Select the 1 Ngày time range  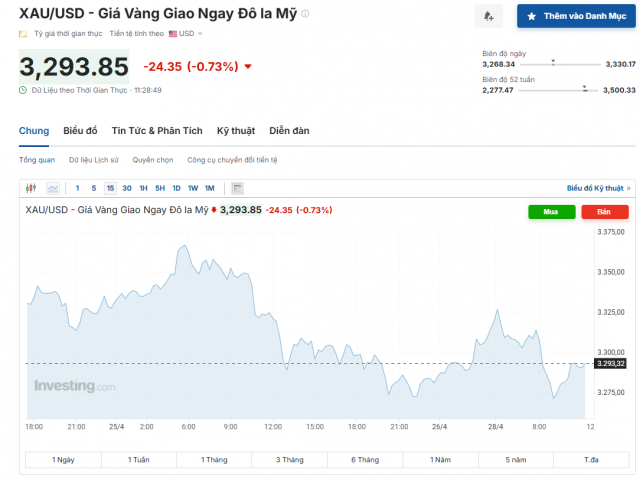point(63,460)
